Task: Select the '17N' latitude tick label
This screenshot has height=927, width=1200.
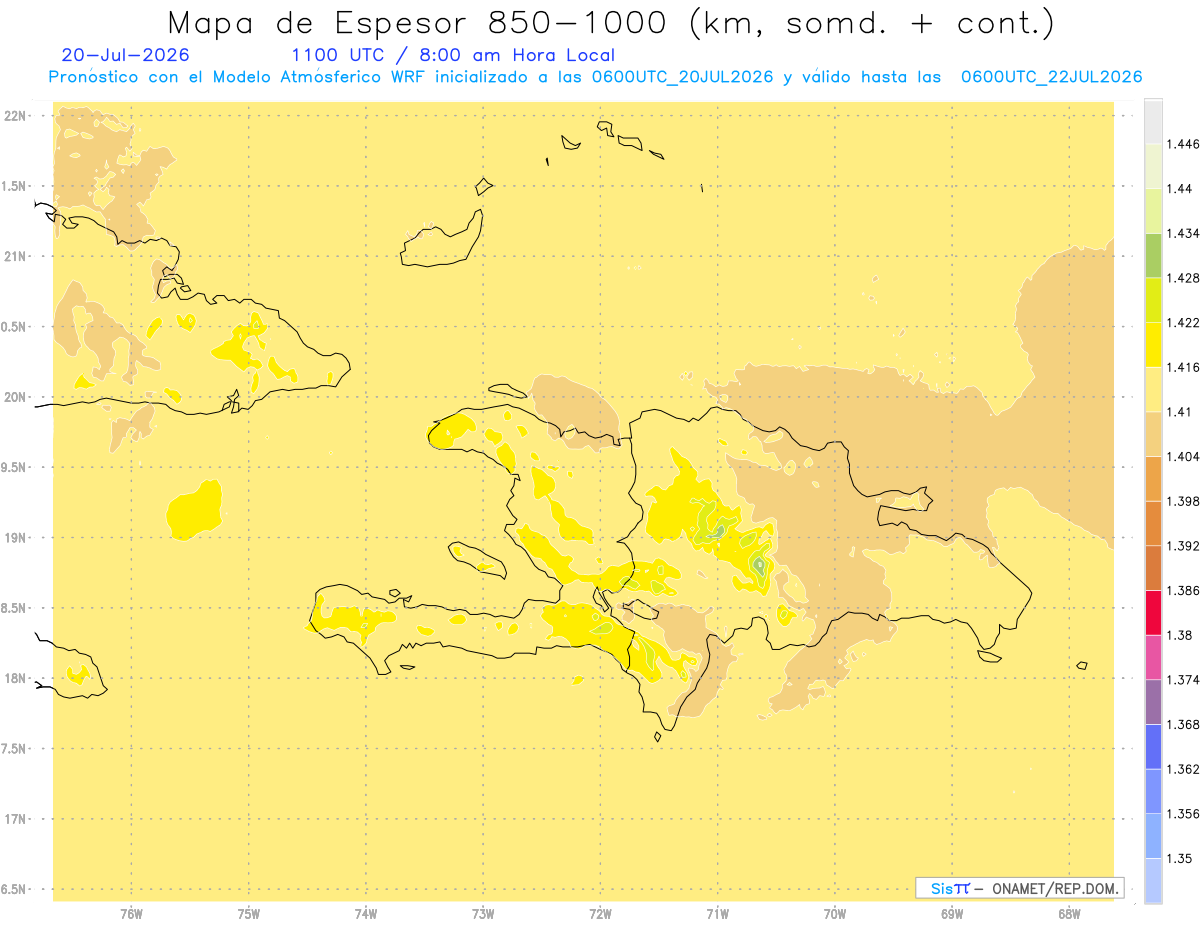Action: pyautogui.click(x=17, y=819)
